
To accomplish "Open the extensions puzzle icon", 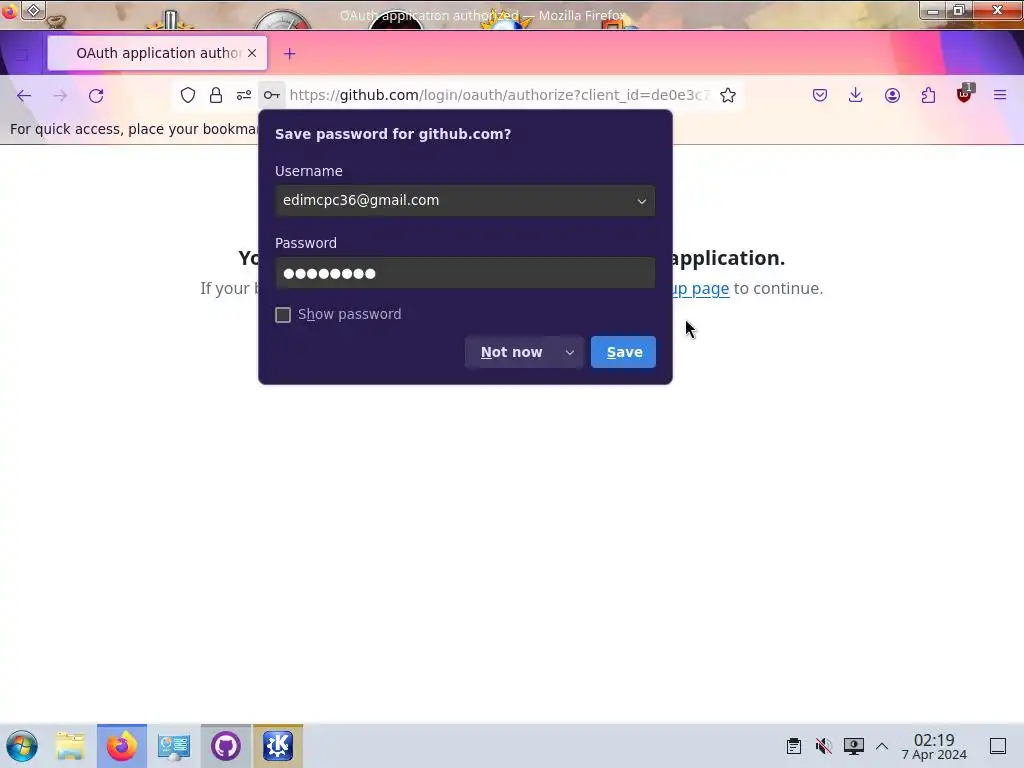I will pyautogui.click(x=928, y=95).
